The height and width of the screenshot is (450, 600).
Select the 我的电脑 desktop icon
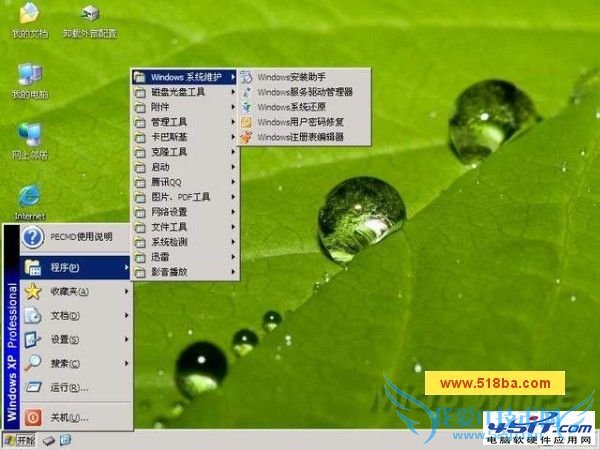29,81
